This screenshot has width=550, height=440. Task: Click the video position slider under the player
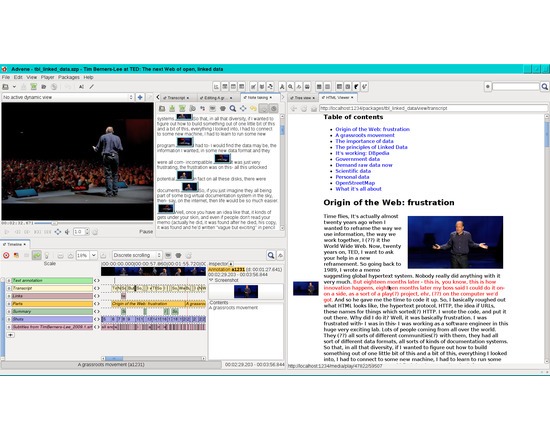tap(95, 223)
